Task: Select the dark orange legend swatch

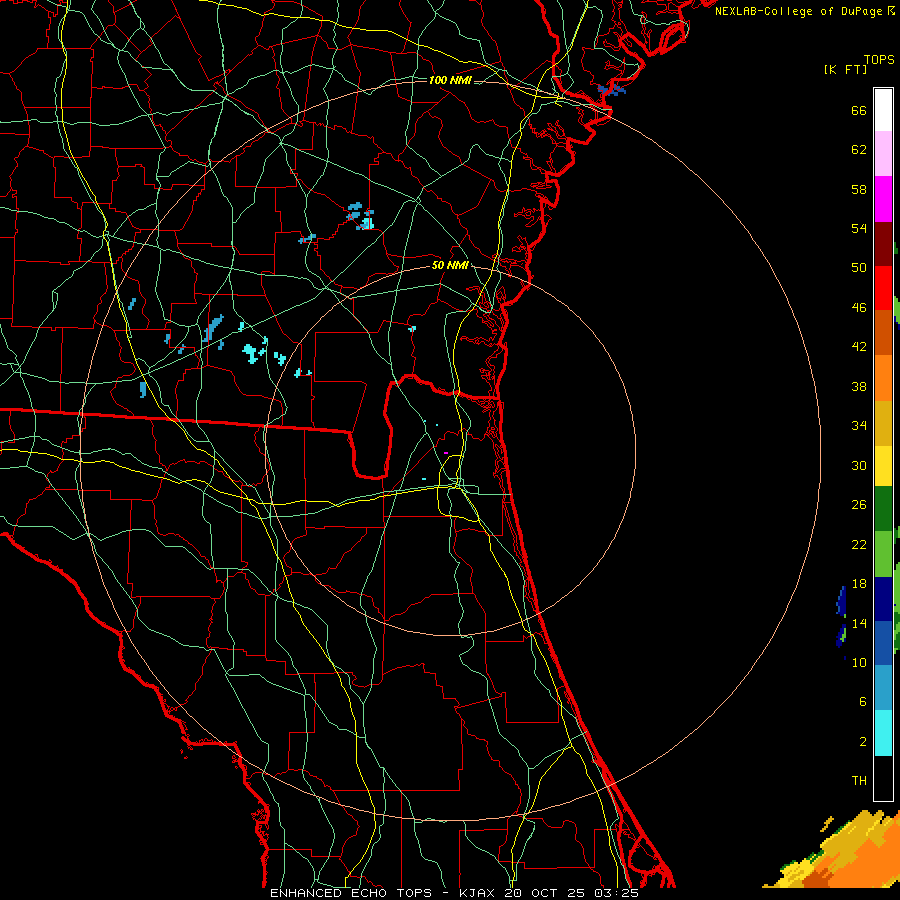Action: click(x=883, y=333)
